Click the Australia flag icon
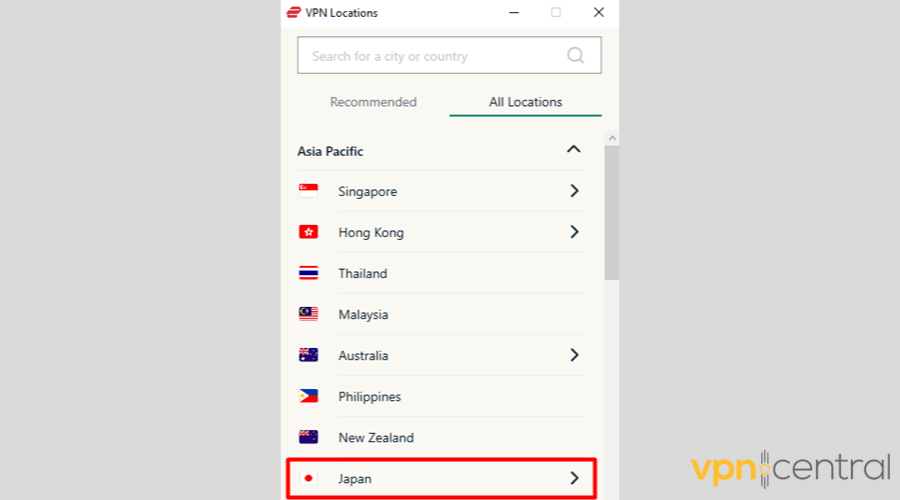Screen dimensions: 900x500 click(x=308, y=355)
